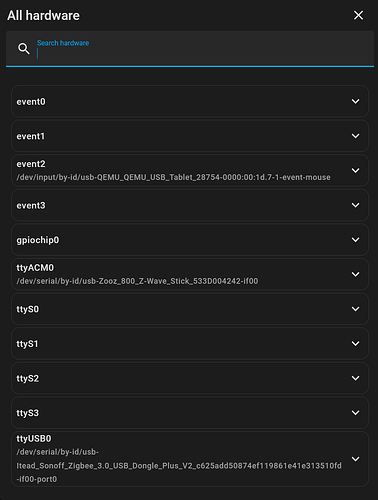Expand the ttyS0 chevron
This screenshot has height=500, width=378.
356,309
